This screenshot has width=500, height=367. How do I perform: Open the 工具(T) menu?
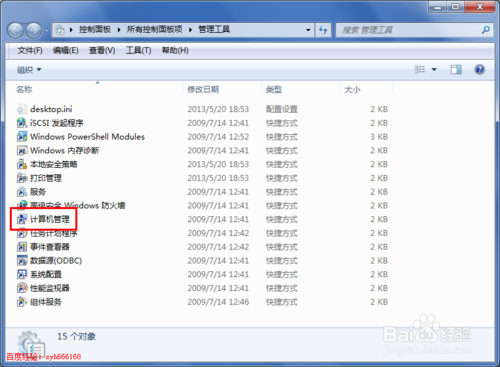(138, 50)
